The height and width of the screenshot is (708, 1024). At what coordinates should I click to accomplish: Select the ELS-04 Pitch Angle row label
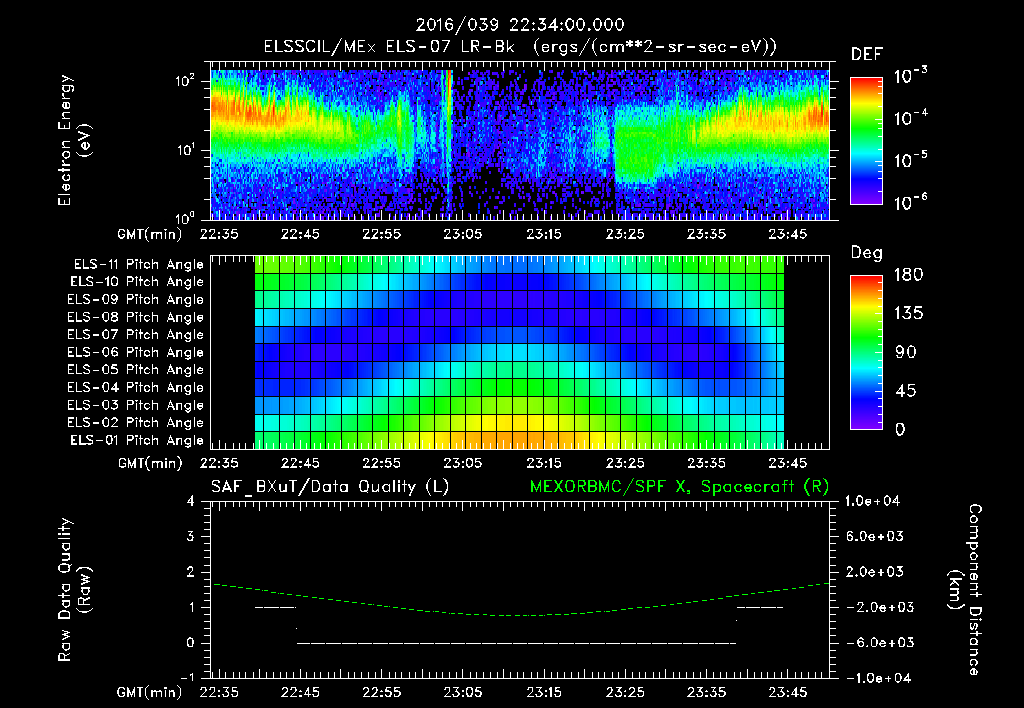[x=136, y=387]
